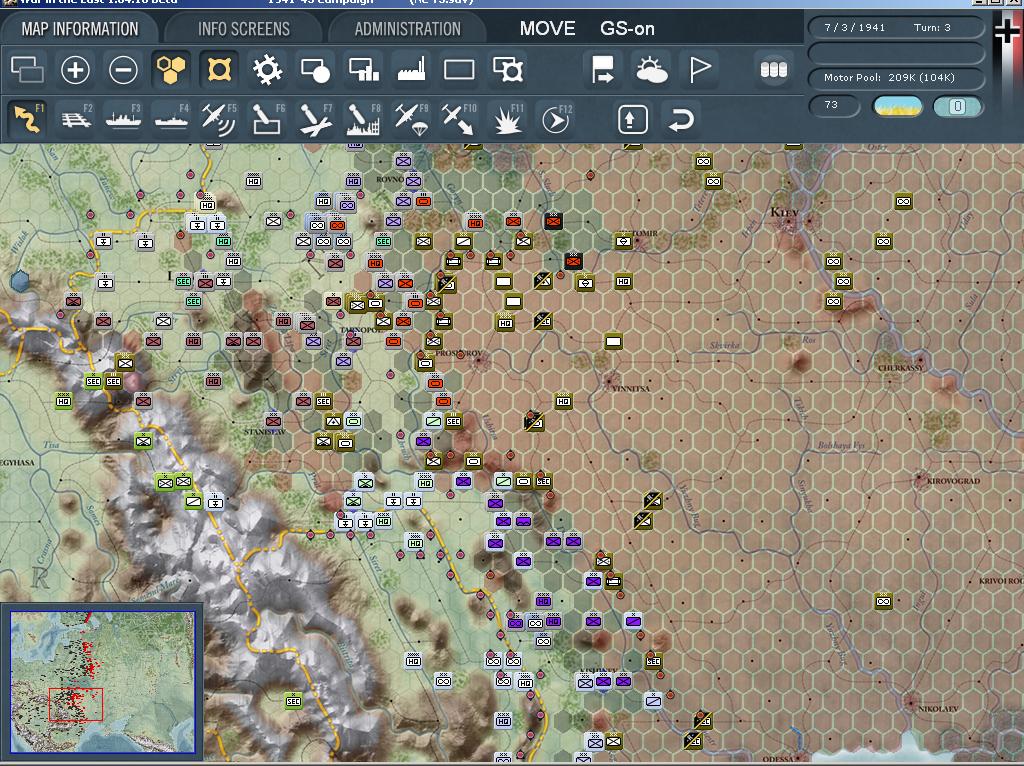The width and height of the screenshot is (1024, 766).
Task: Click the Rovno town label
Action: click(391, 179)
